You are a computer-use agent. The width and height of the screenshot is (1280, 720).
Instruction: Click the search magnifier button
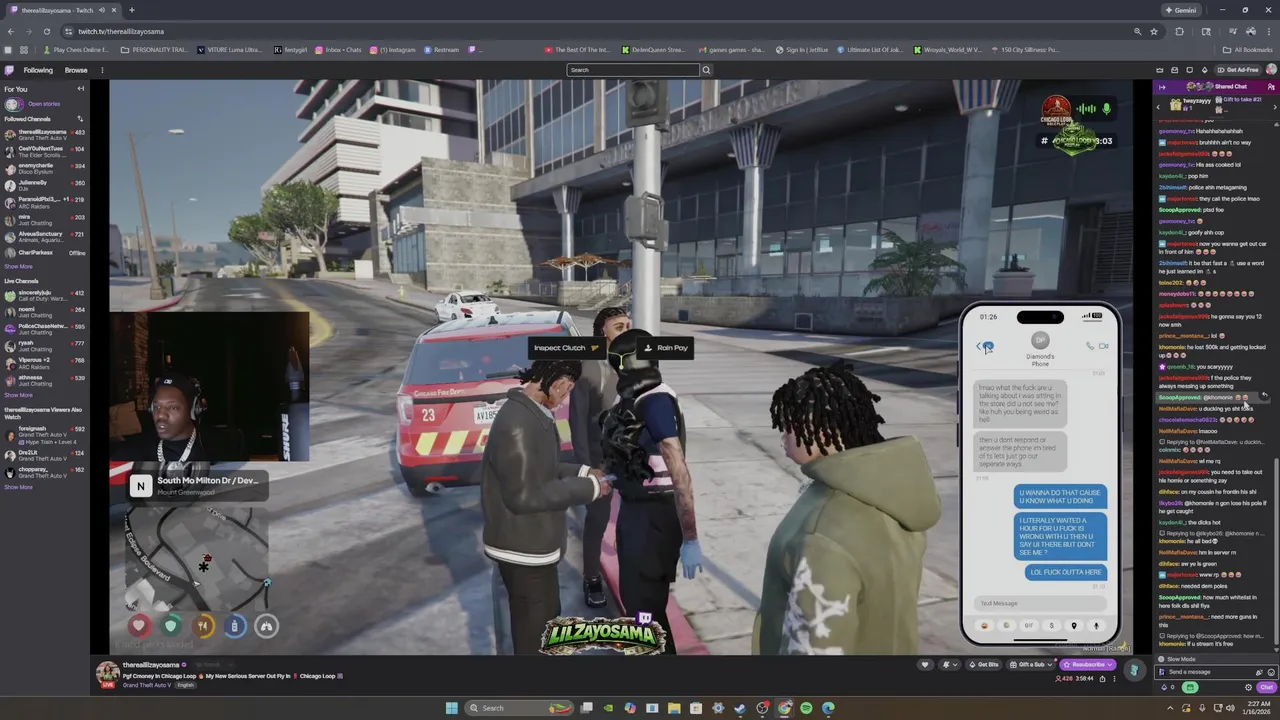click(706, 70)
